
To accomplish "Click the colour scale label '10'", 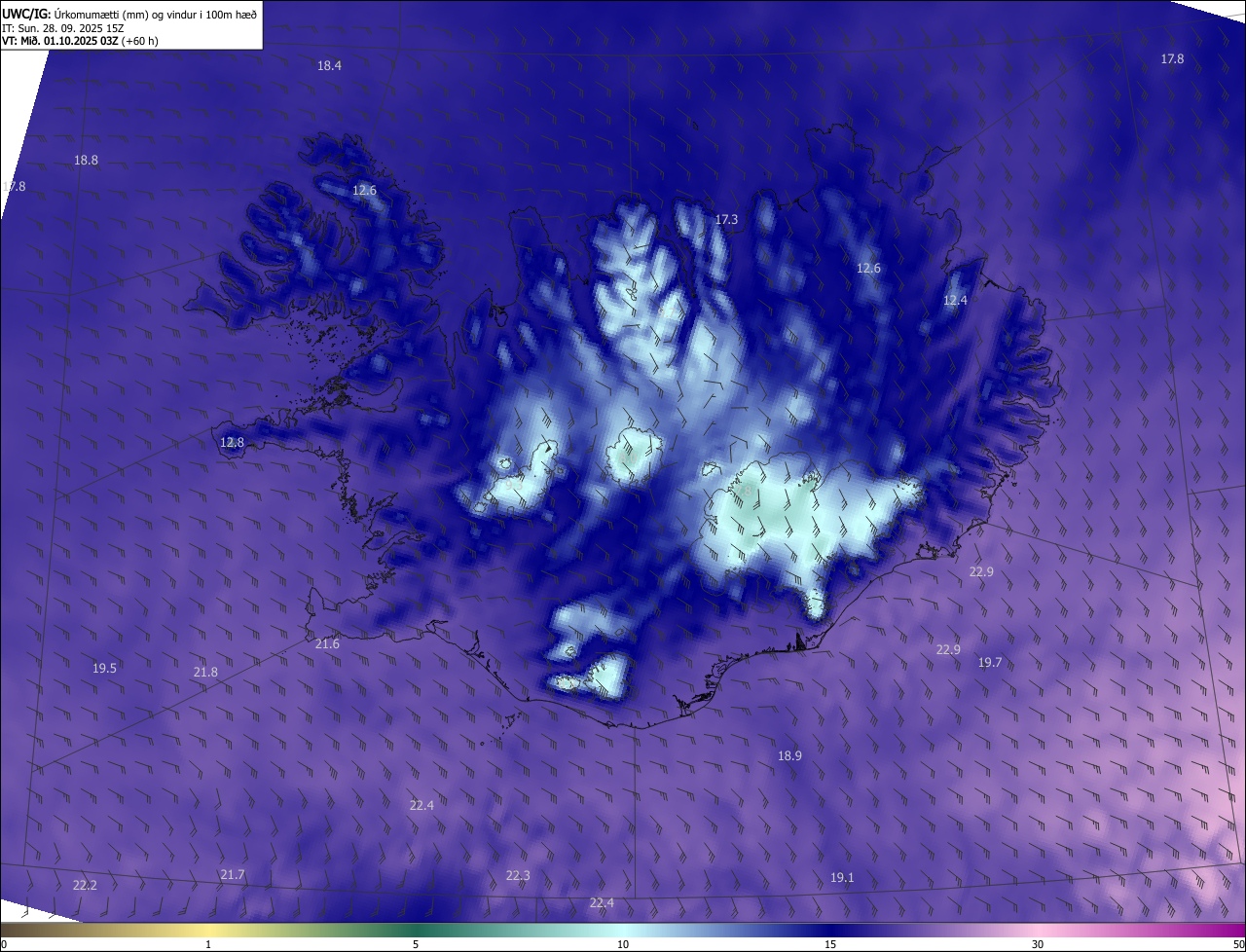I will [x=623, y=944].
